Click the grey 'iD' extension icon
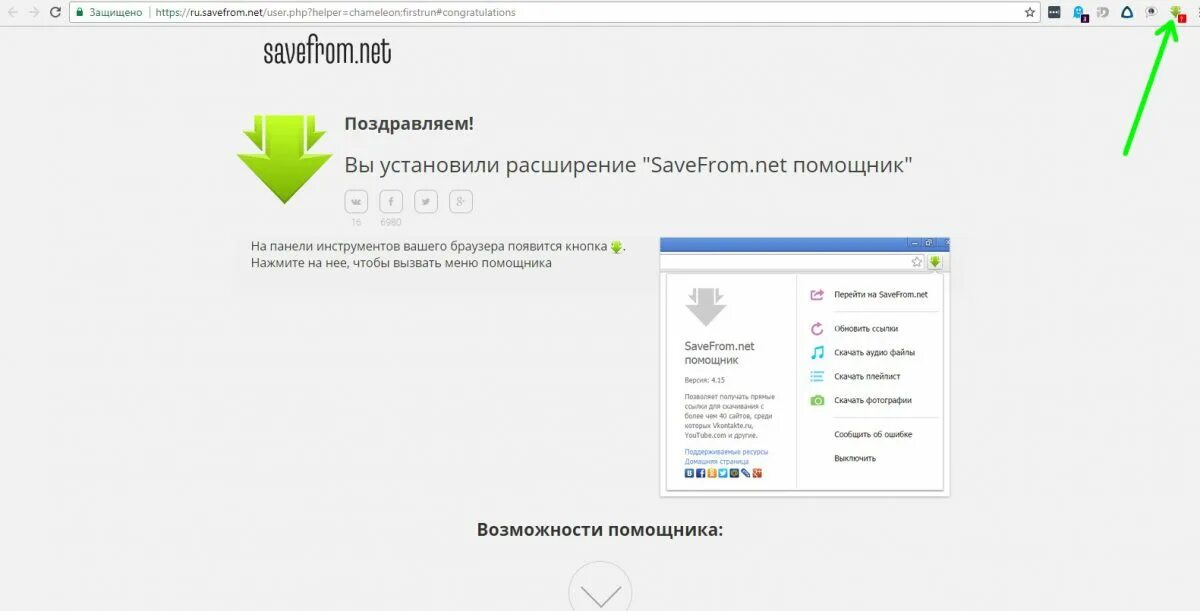The height and width of the screenshot is (611, 1200). pos(1102,12)
